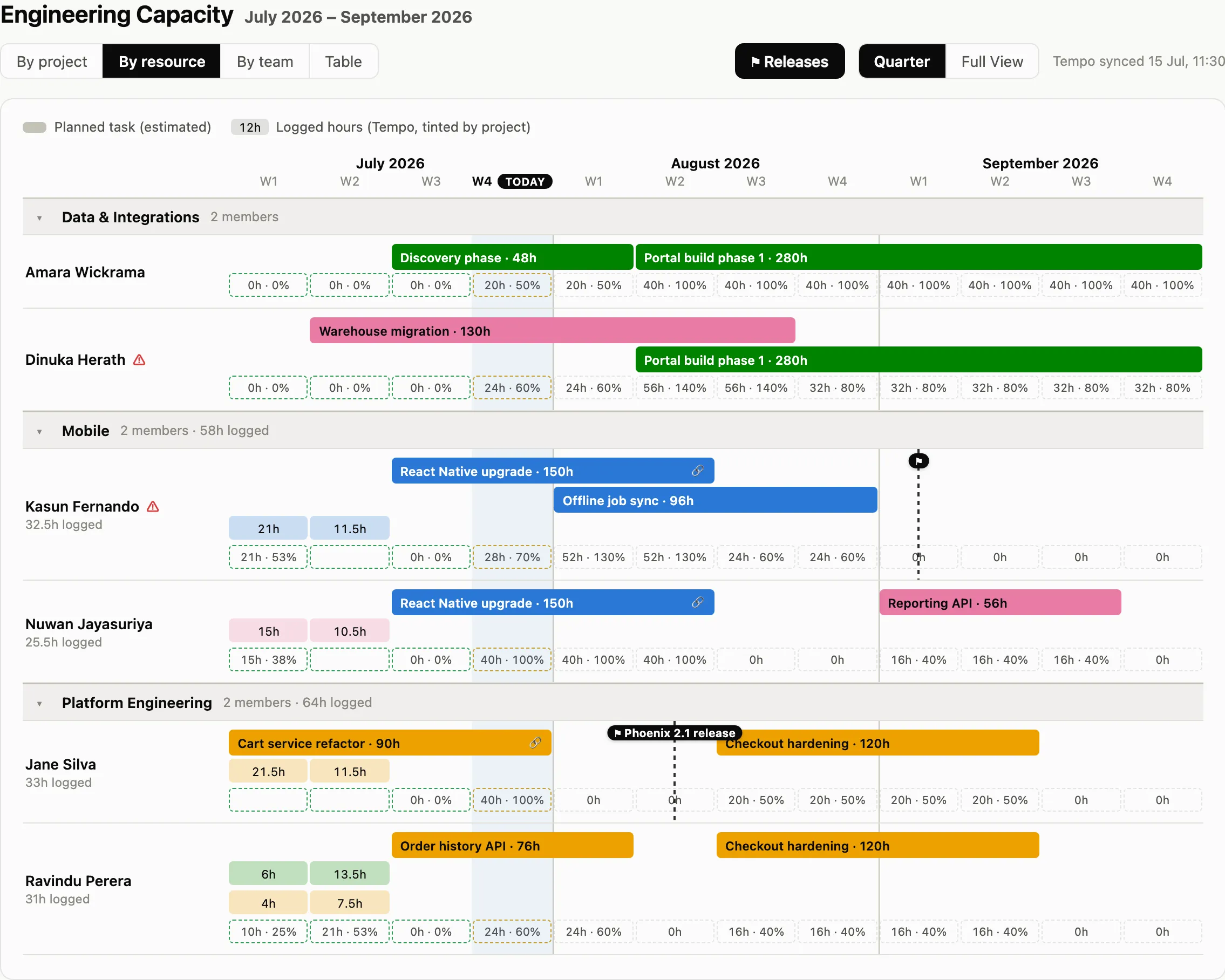Select the Amara Wickrama resource name
The height and width of the screenshot is (980, 1225).
85,272
